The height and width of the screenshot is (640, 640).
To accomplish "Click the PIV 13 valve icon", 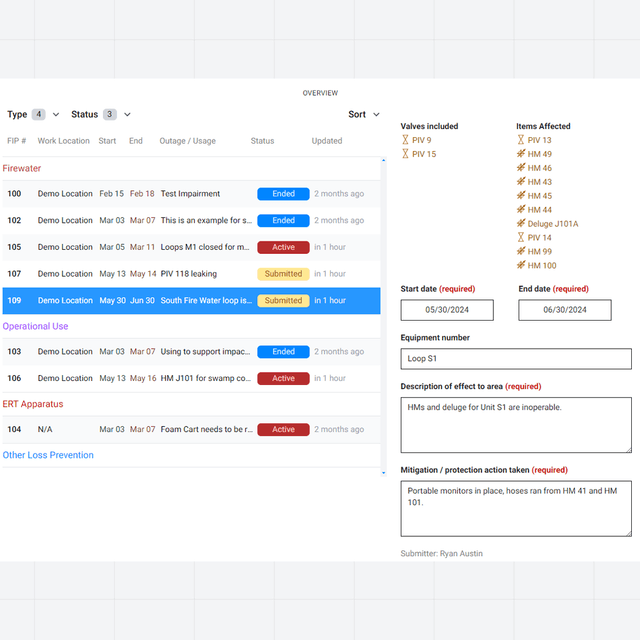I will coord(520,140).
